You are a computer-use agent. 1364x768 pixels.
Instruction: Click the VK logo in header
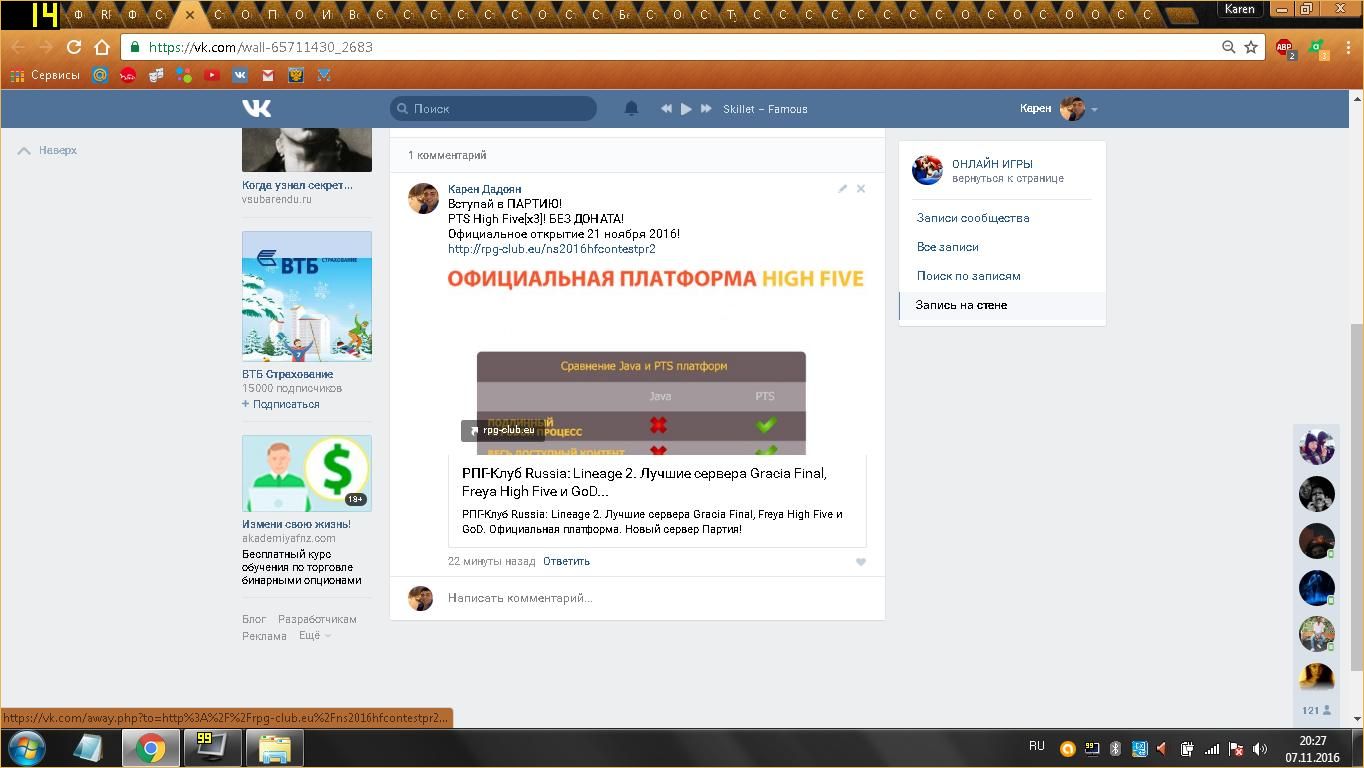256,108
